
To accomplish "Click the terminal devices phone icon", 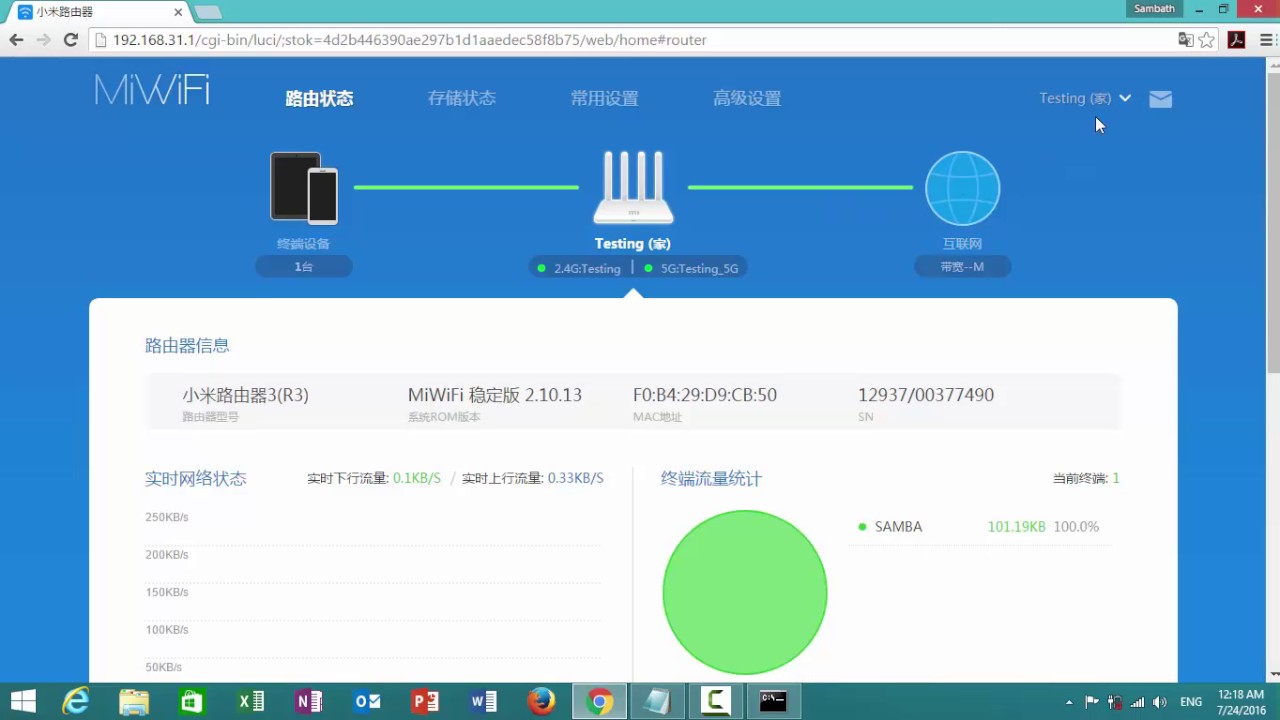I will [304, 188].
